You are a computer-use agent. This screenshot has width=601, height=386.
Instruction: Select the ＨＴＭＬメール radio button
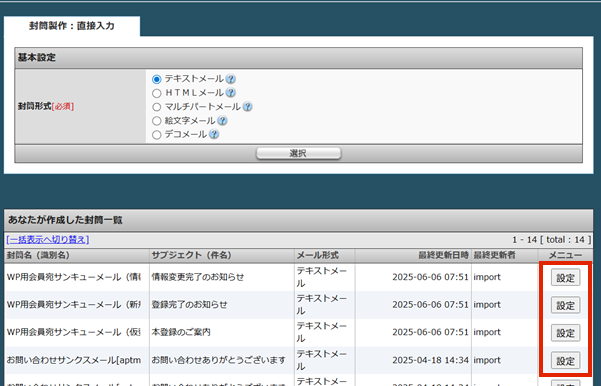click(156, 93)
